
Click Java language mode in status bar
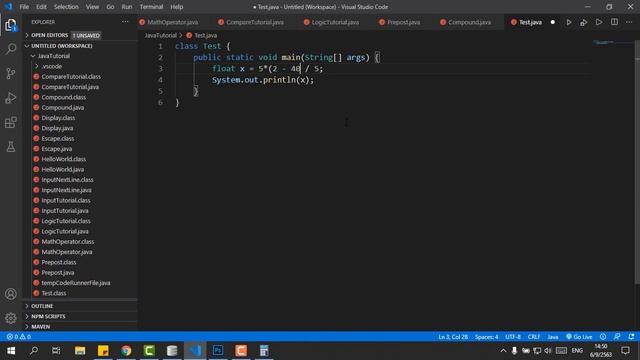(553, 337)
